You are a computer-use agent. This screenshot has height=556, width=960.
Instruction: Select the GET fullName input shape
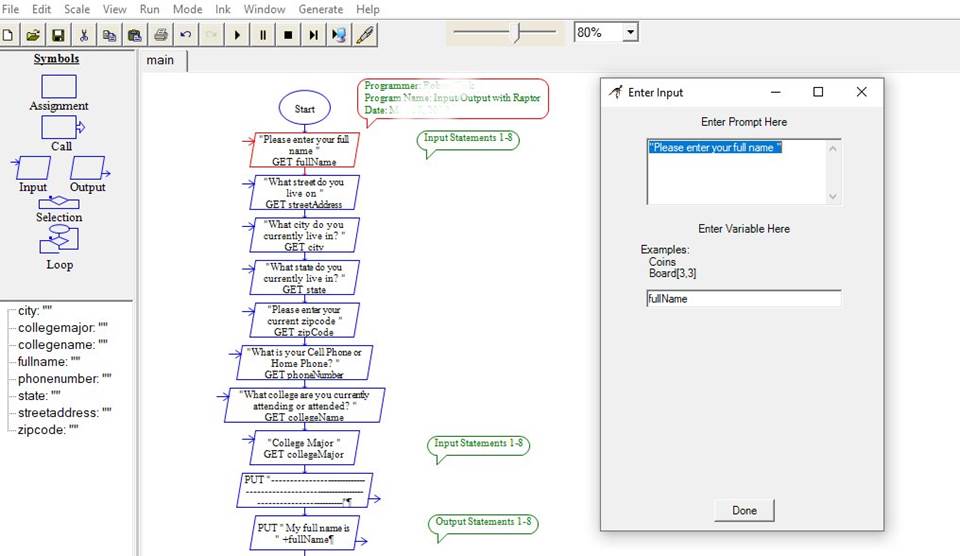click(304, 150)
